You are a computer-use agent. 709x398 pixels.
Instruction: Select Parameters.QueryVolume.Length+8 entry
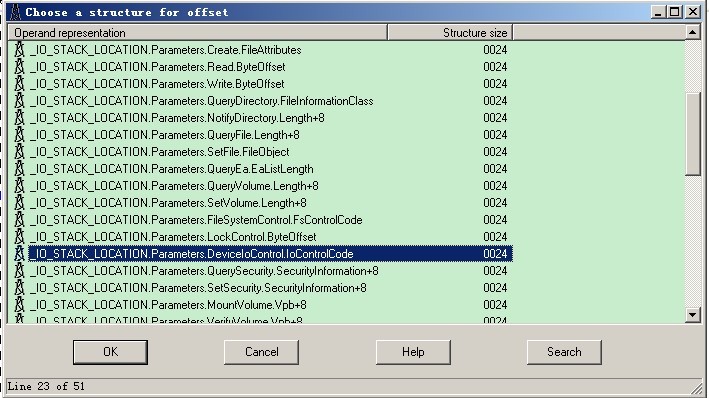click(174, 186)
